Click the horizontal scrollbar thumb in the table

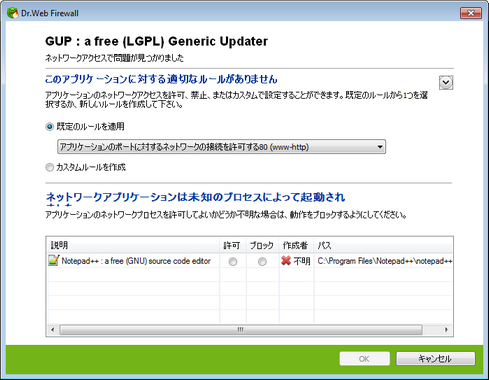coord(241,330)
